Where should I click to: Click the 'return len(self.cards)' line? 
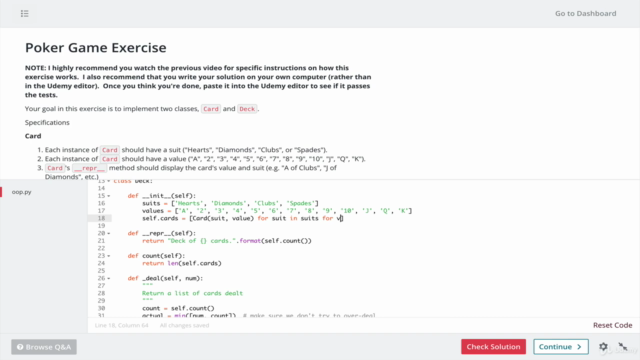(182, 263)
